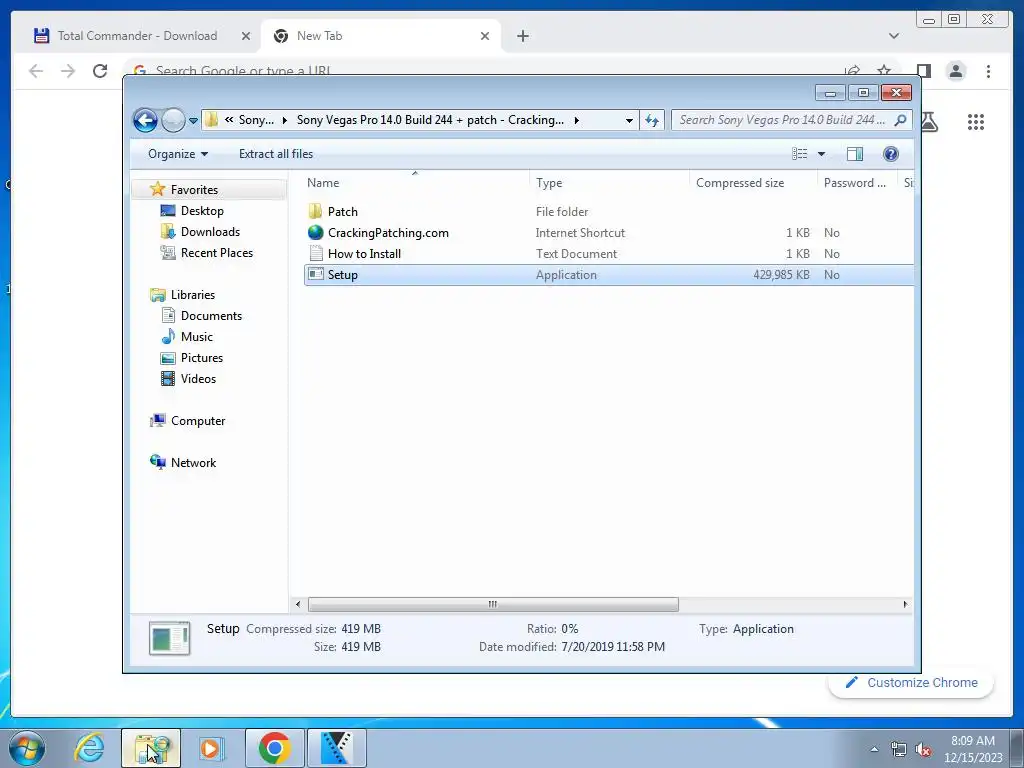Viewport: 1024px width, 768px height.
Task: Refresh the Explorer folder view
Action: coord(652,120)
